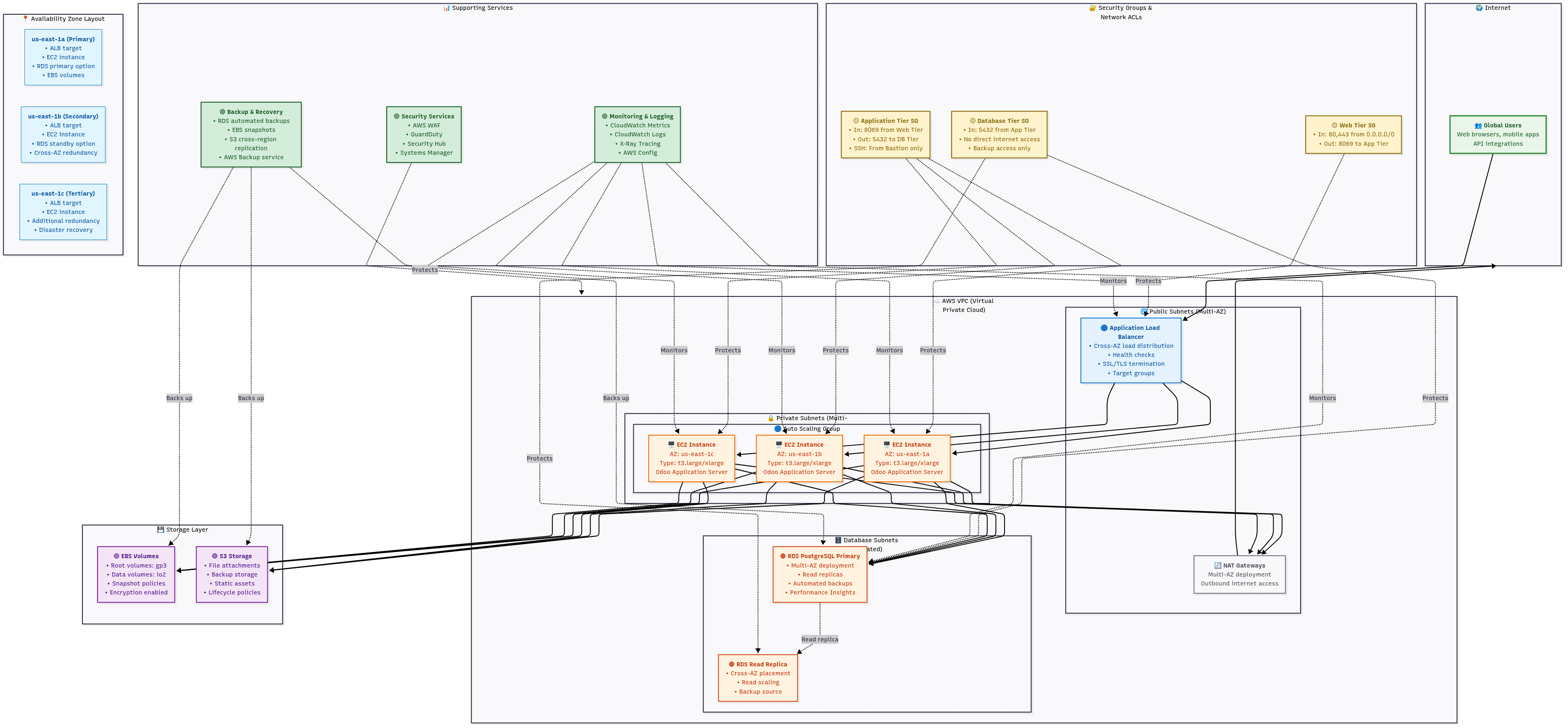Select the EBS Volumes node
This screenshot has width=1568, height=728.
tap(136, 574)
